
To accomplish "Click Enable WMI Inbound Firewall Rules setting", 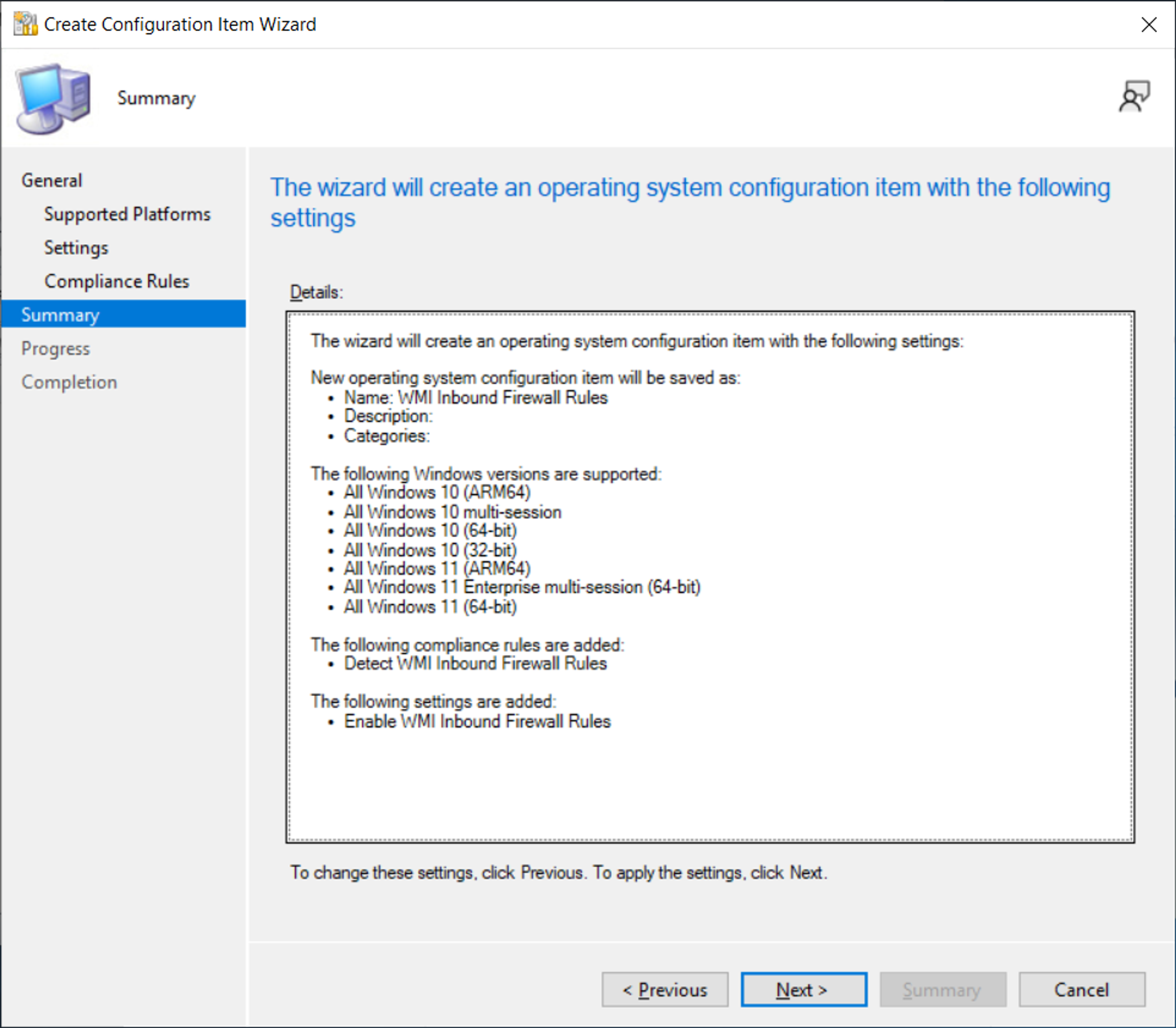I will click(477, 721).
